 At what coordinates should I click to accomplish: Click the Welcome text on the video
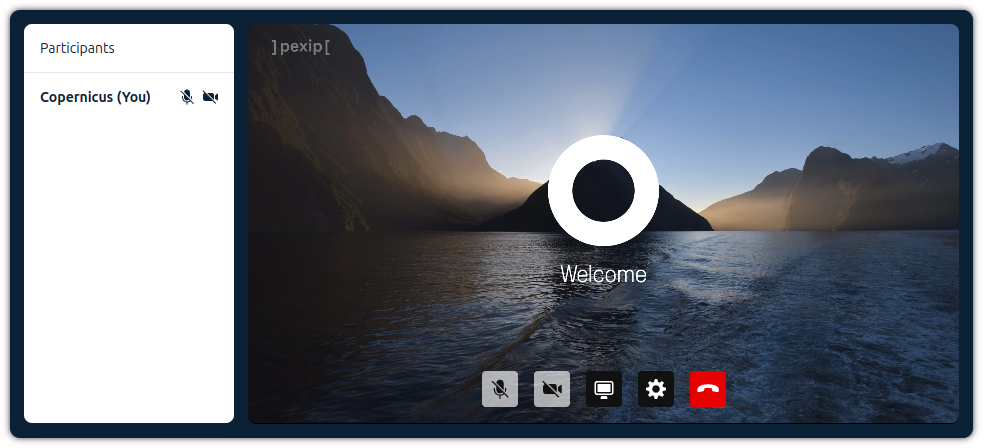pos(603,274)
